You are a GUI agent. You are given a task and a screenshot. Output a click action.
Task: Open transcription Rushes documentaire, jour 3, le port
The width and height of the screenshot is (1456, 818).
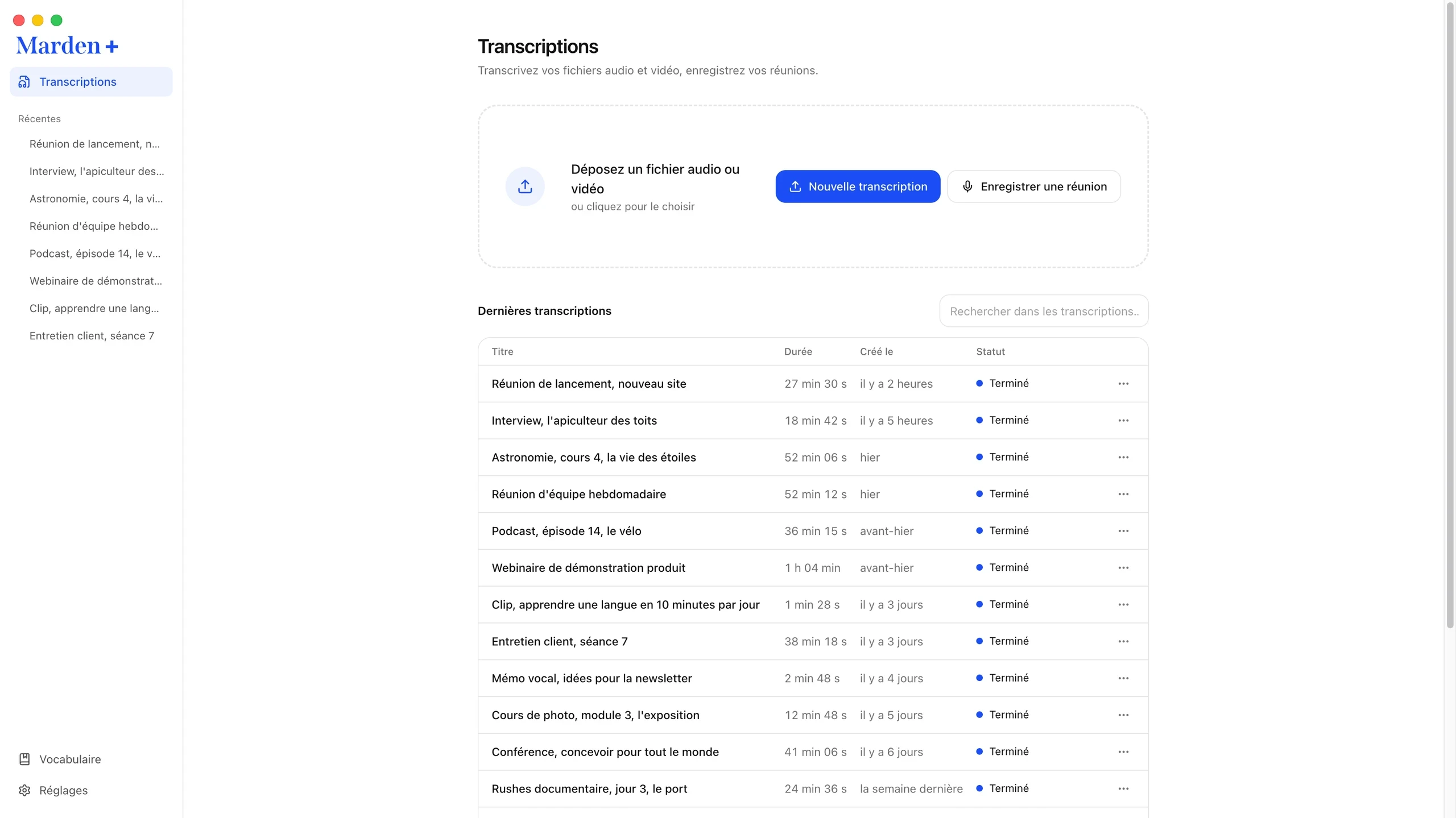tap(589, 788)
